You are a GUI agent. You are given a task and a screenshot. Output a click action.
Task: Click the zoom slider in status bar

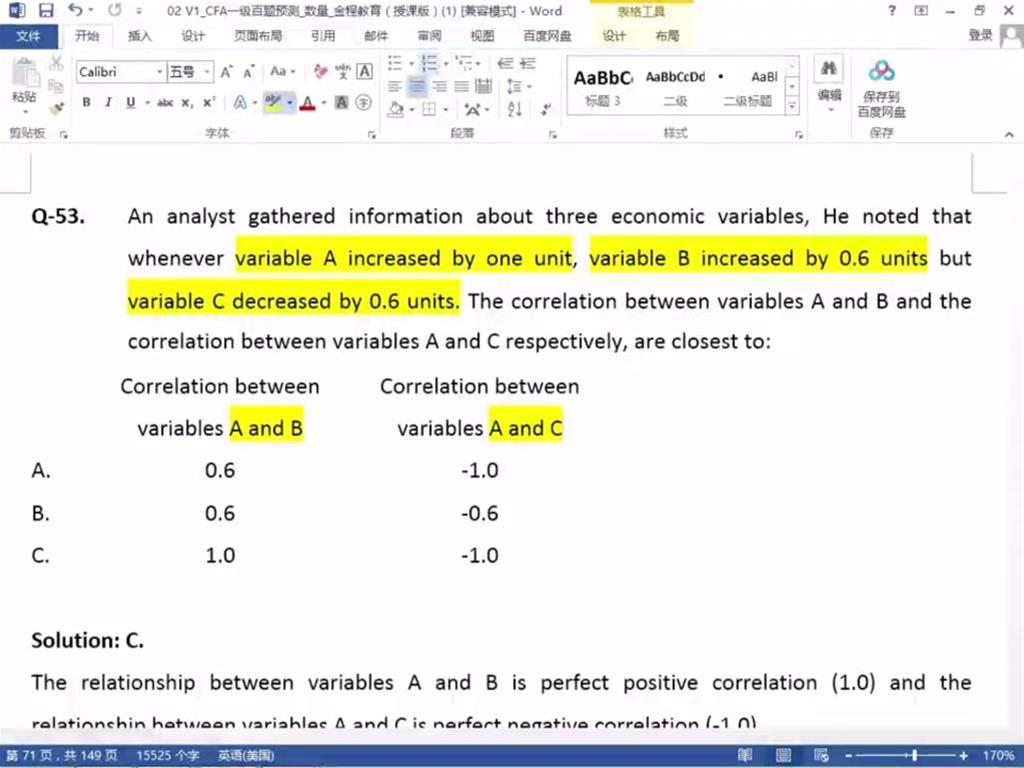point(912,756)
